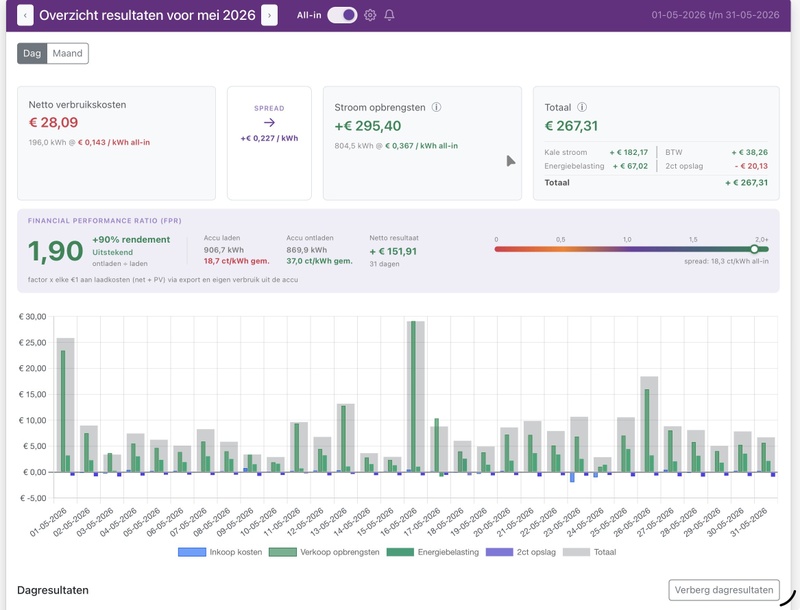Click 2ct opslag amount - € 20,13
800x610 pixels.
click(751, 166)
